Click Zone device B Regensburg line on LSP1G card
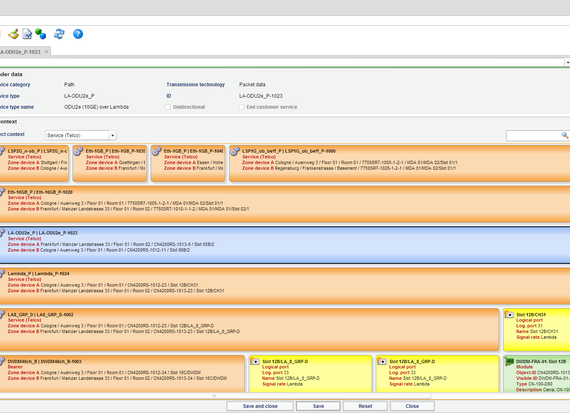The height and width of the screenshot is (414, 570). point(349,168)
